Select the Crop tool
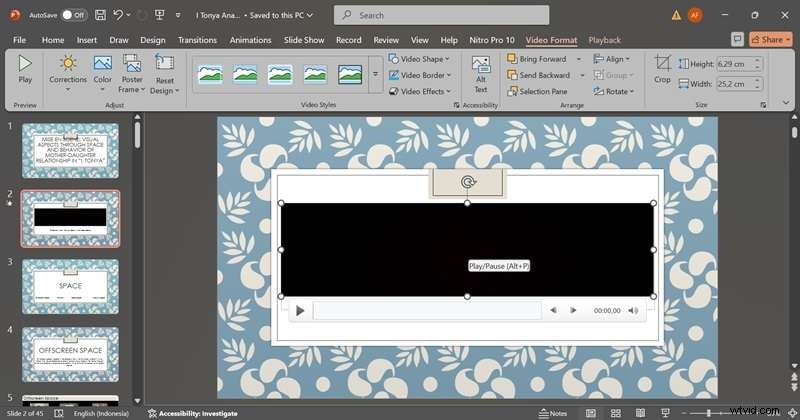 [662, 69]
